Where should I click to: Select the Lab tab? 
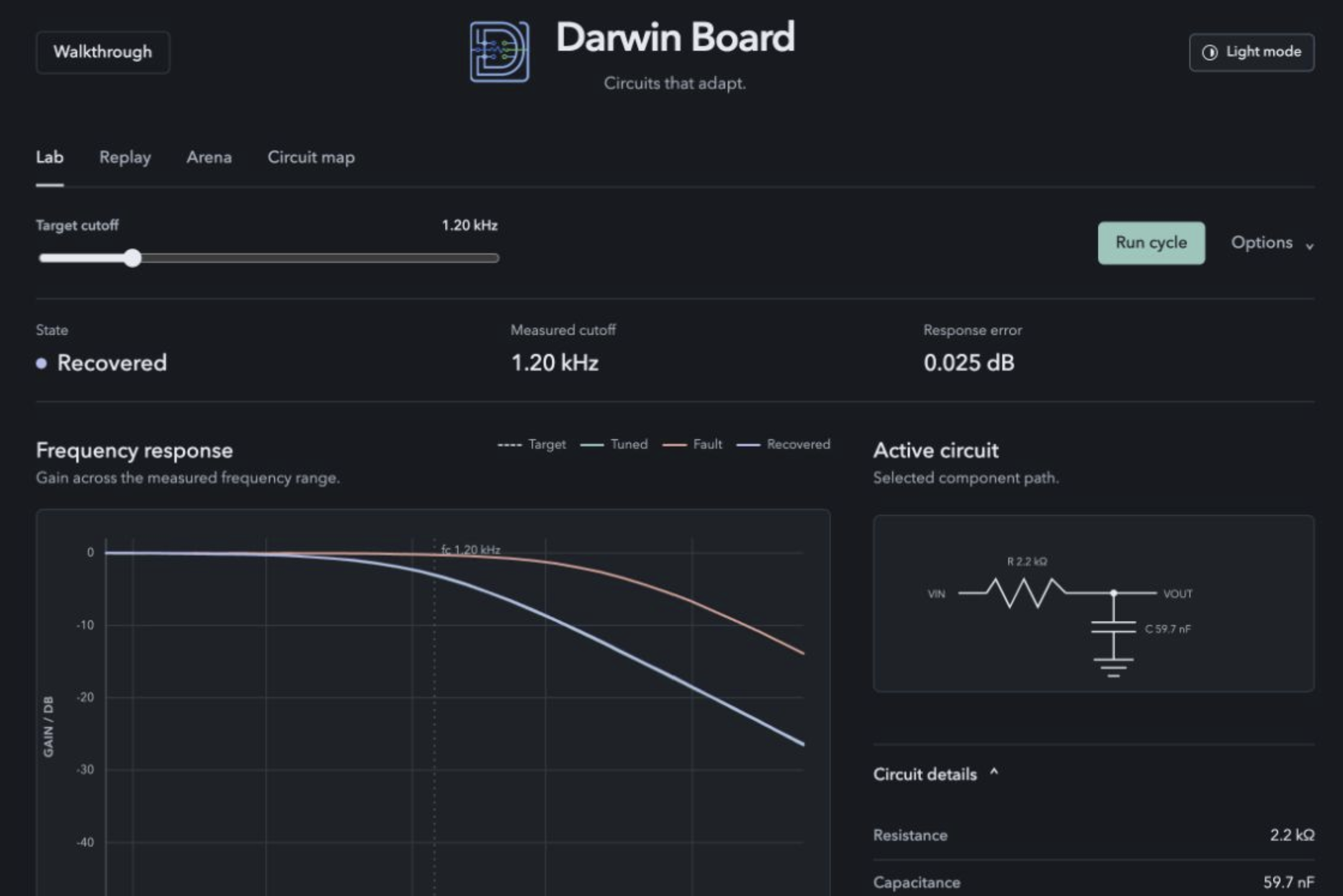coord(50,158)
